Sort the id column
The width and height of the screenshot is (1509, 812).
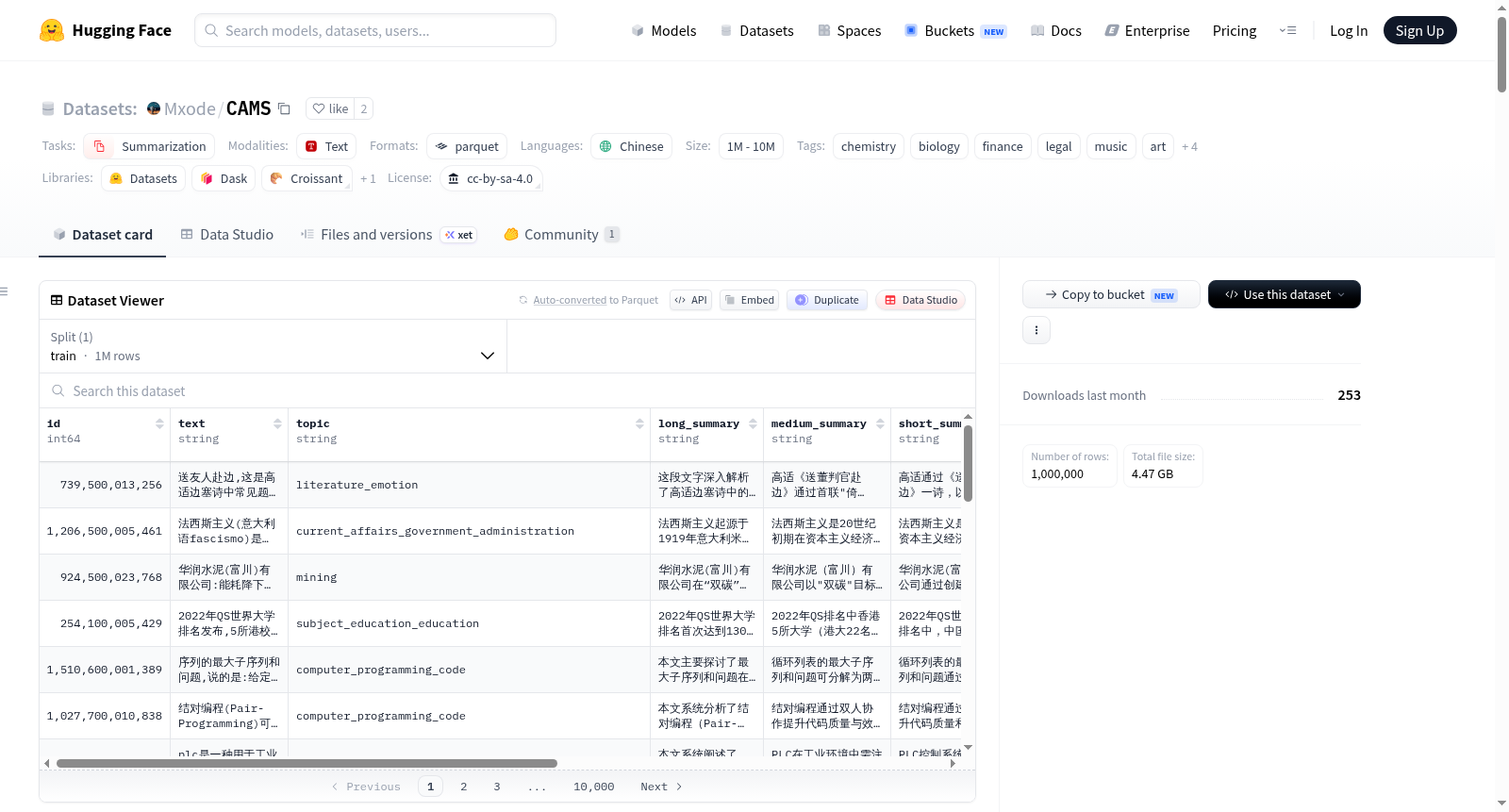click(159, 423)
